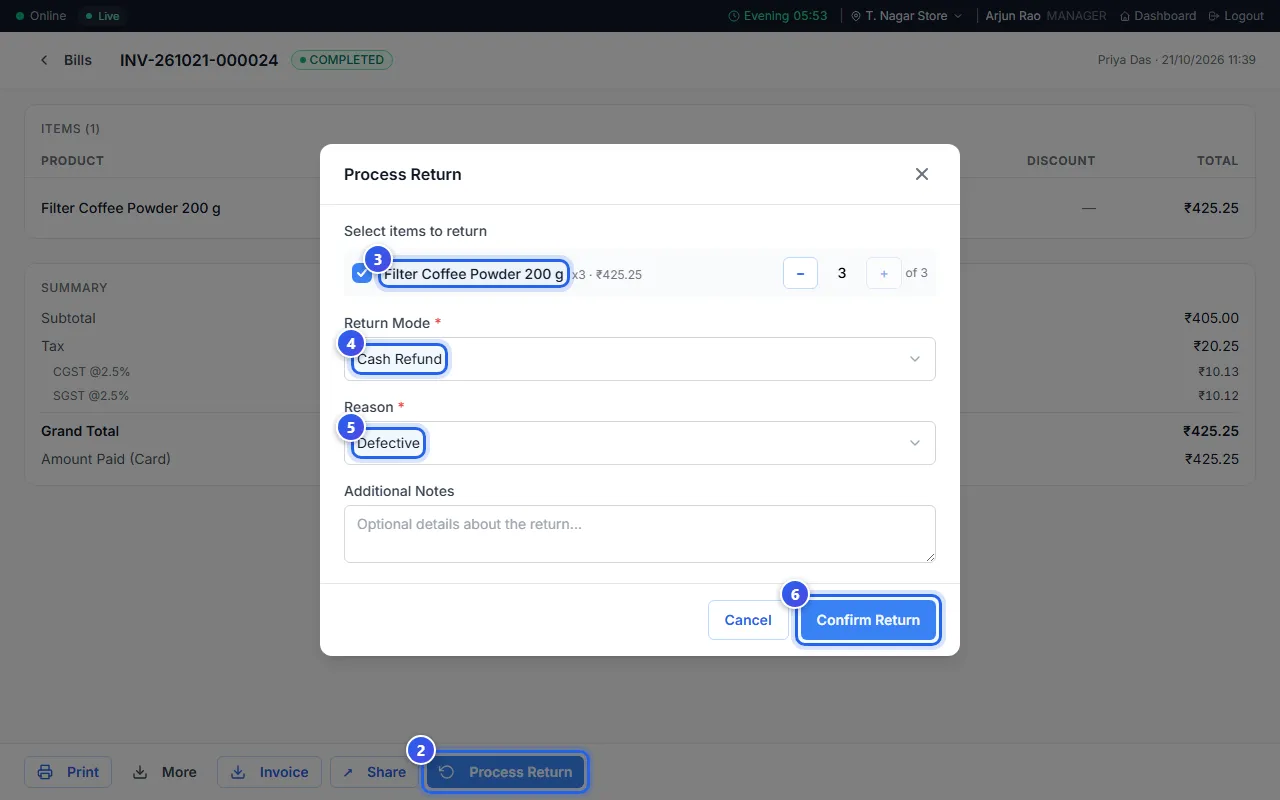Open the More options menu
This screenshot has height=800, width=1280.
coord(165,772)
